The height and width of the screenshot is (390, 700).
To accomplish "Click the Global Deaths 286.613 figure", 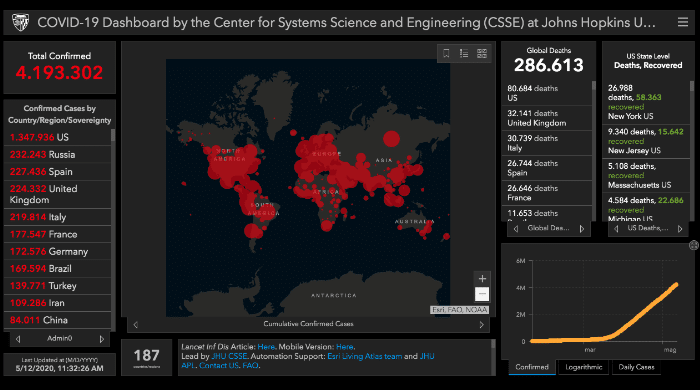I will coord(549,66).
